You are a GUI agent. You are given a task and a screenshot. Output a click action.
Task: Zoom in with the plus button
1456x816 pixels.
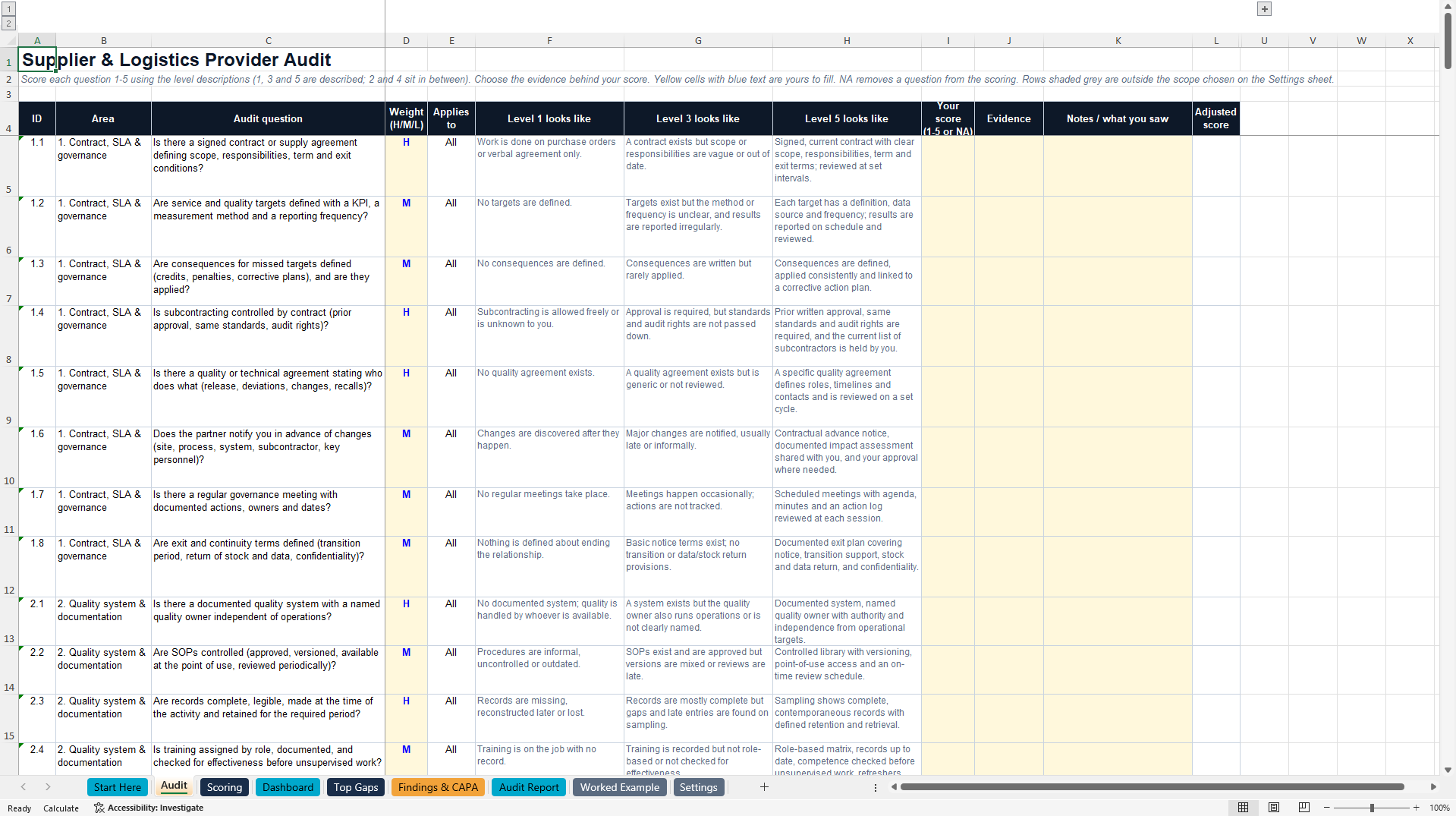(x=1416, y=808)
